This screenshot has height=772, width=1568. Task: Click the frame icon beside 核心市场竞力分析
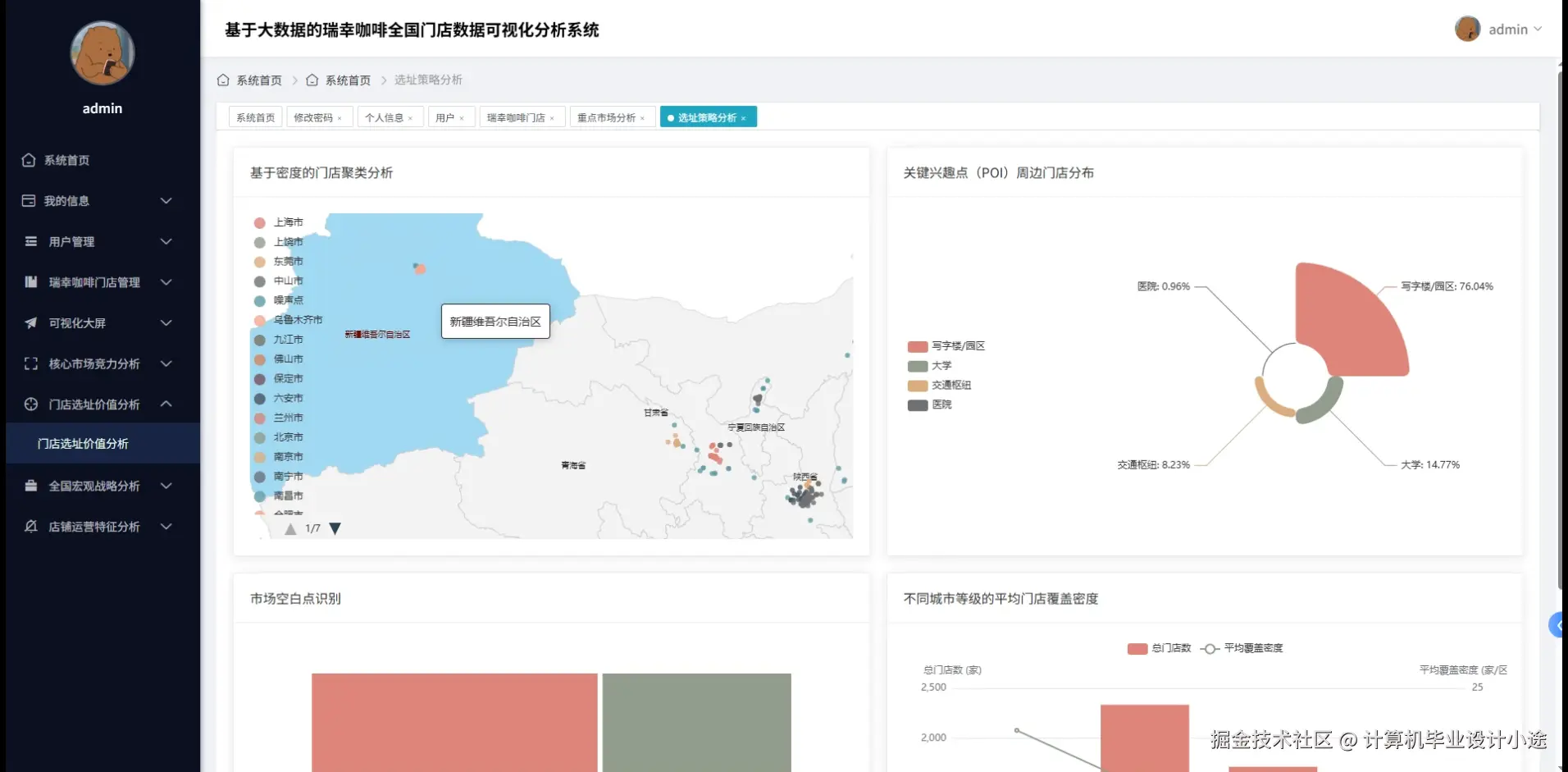[31, 363]
